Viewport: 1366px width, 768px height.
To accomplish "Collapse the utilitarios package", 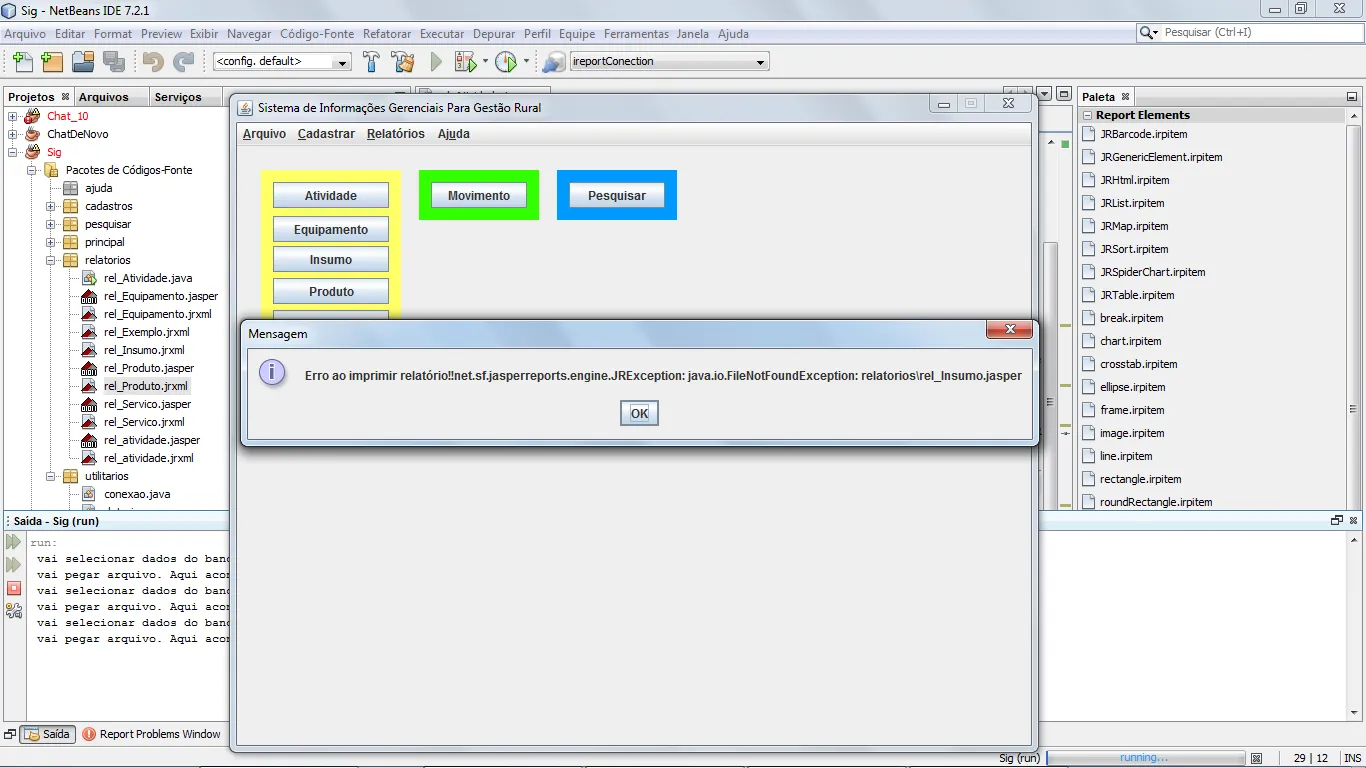I will pyautogui.click(x=51, y=476).
